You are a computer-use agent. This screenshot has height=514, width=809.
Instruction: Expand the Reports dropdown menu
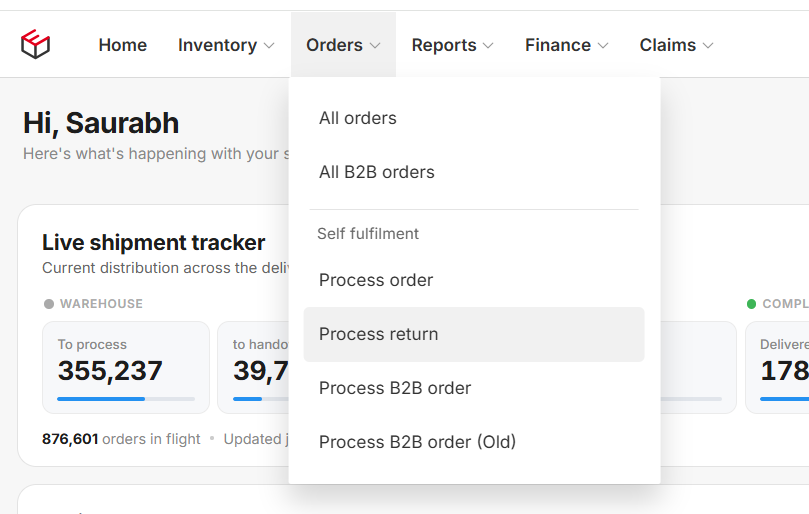click(452, 45)
